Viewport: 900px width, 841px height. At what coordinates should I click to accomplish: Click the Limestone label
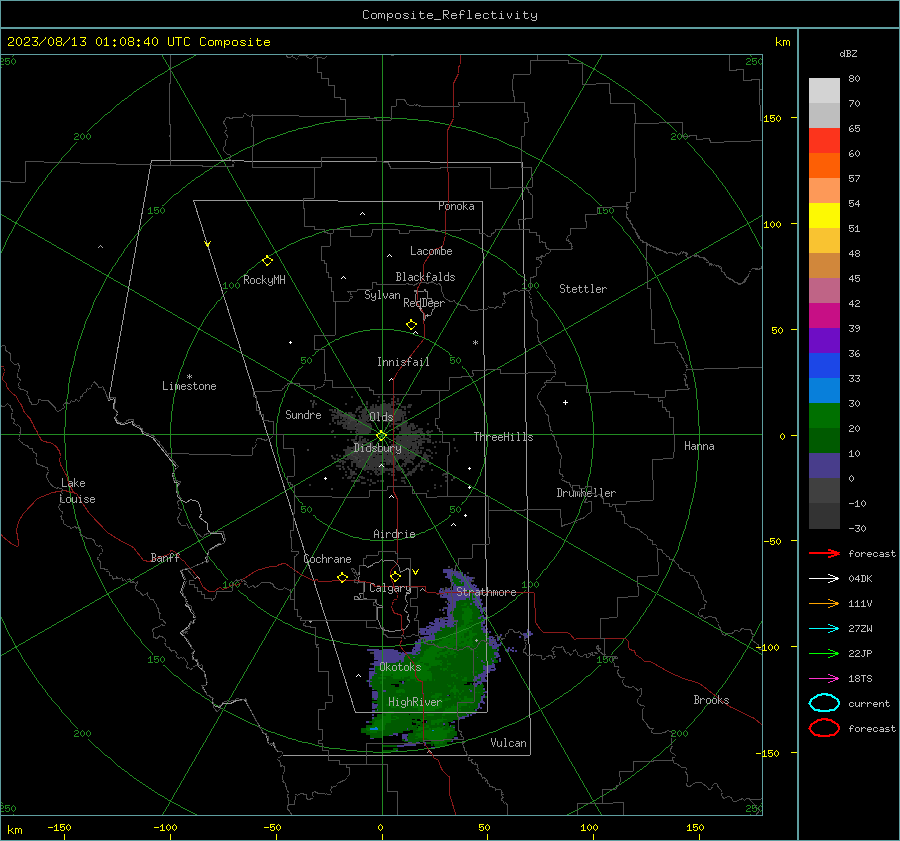pos(189,386)
